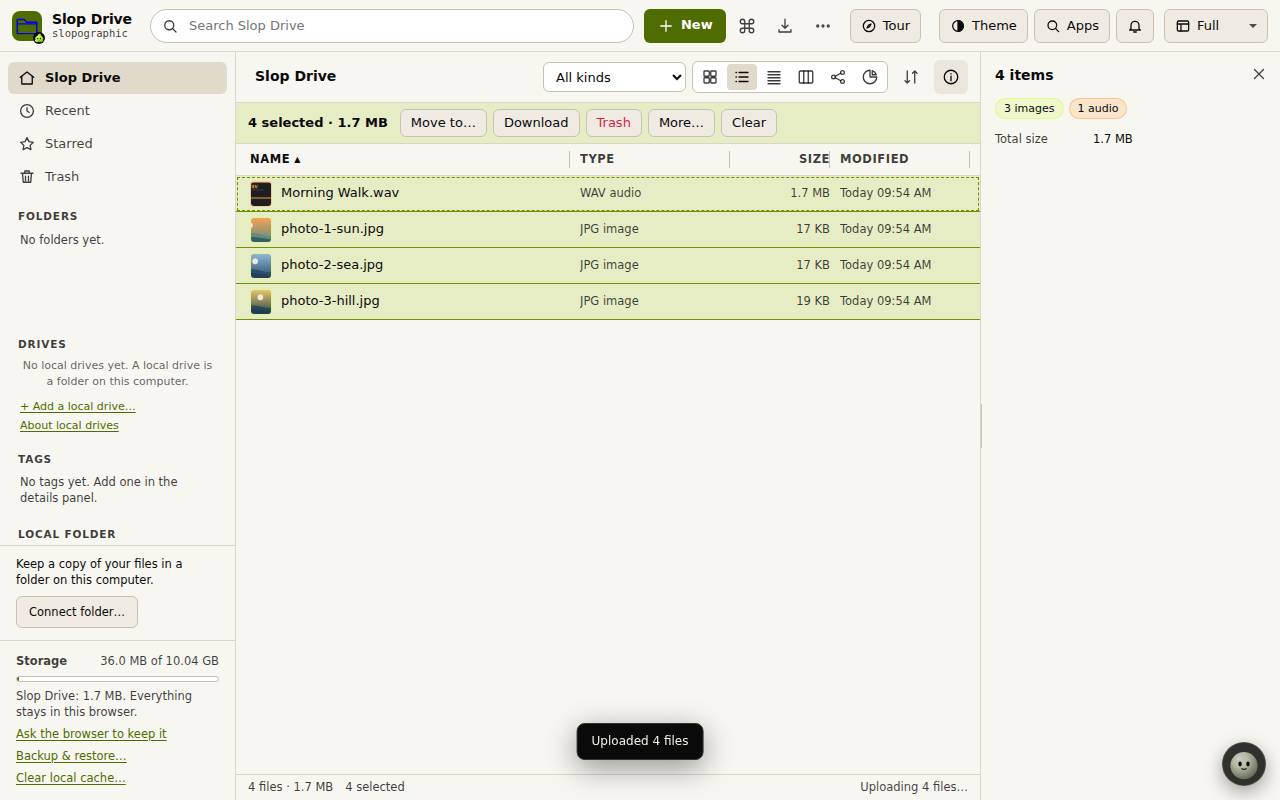Click the 19 KB size cell
The height and width of the screenshot is (800, 1280).
812,301
